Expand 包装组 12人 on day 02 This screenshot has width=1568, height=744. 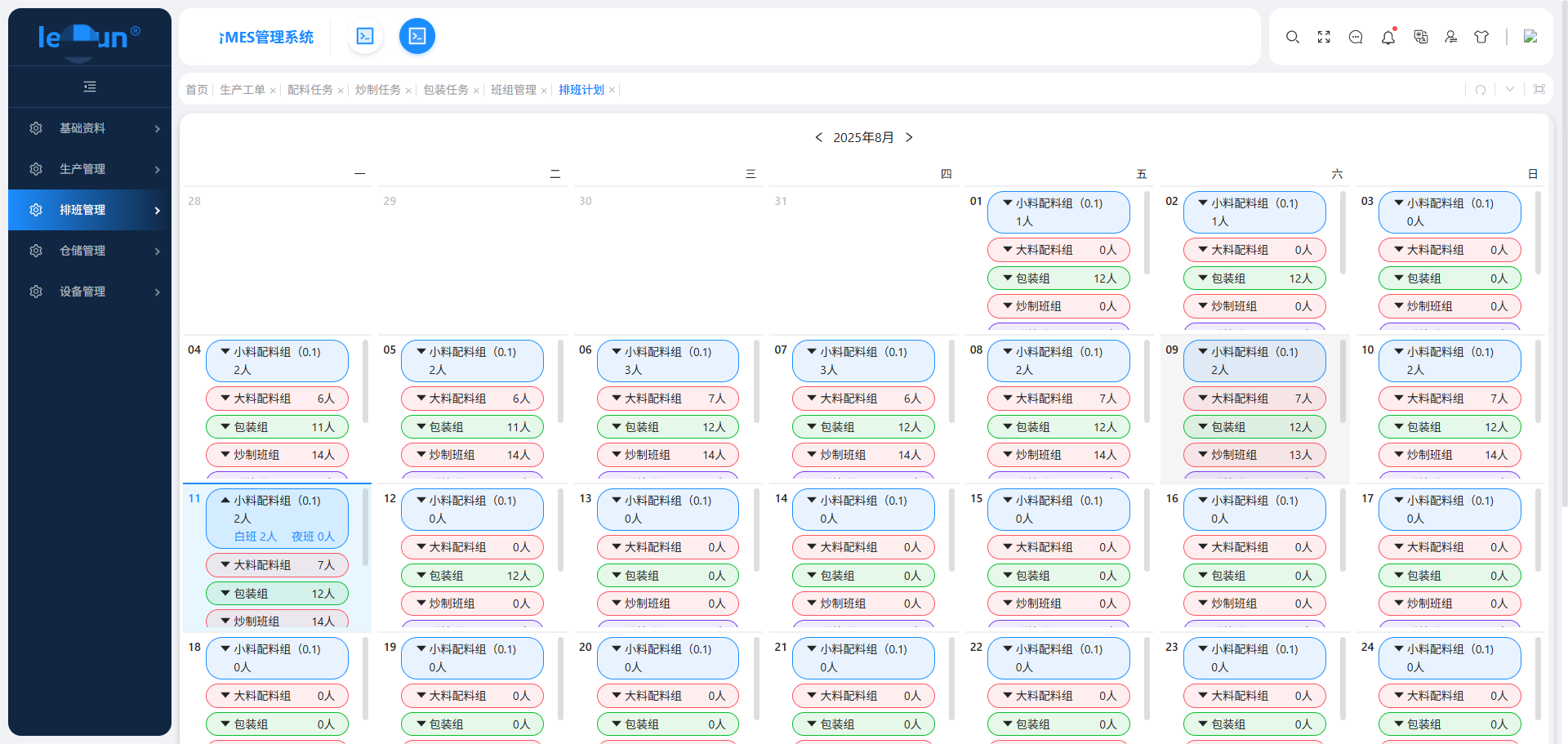pos(1254,278)
